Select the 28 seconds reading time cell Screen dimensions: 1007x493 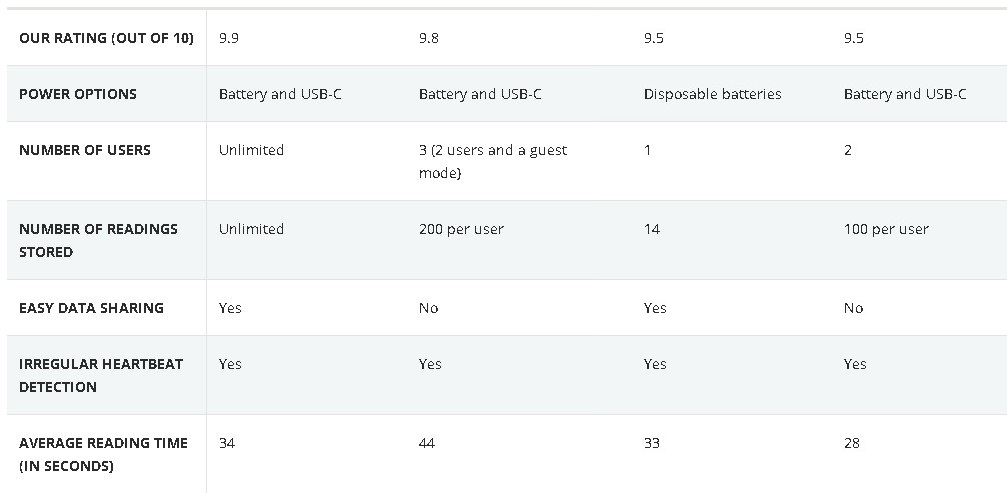coord(852,443)
